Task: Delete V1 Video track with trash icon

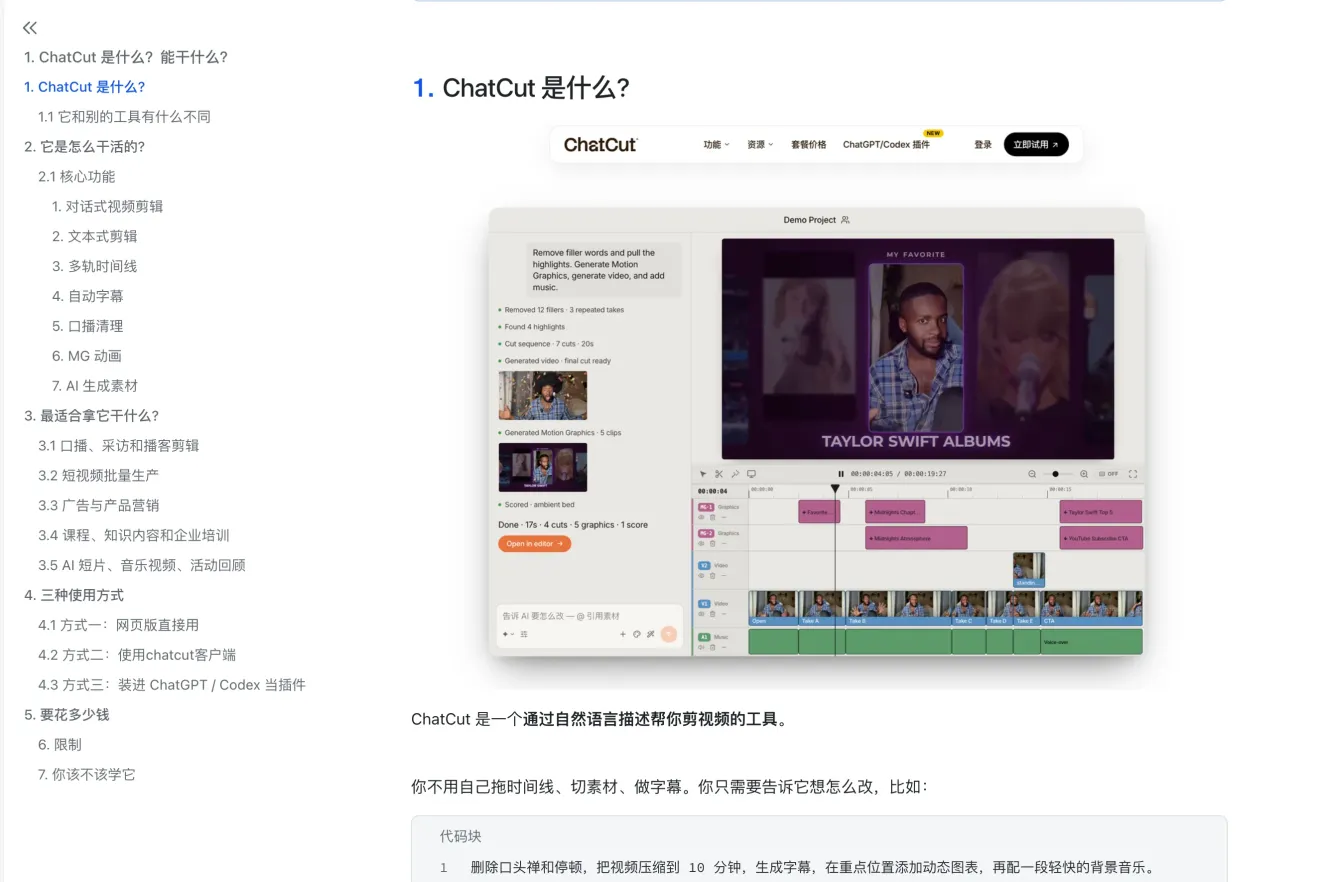Action: (x=712, y=613)
